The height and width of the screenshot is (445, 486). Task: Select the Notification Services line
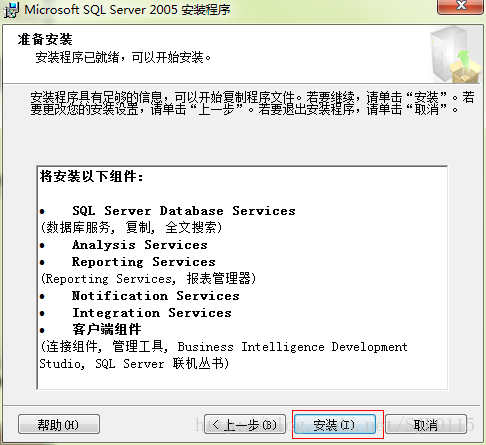pos(156,296)
